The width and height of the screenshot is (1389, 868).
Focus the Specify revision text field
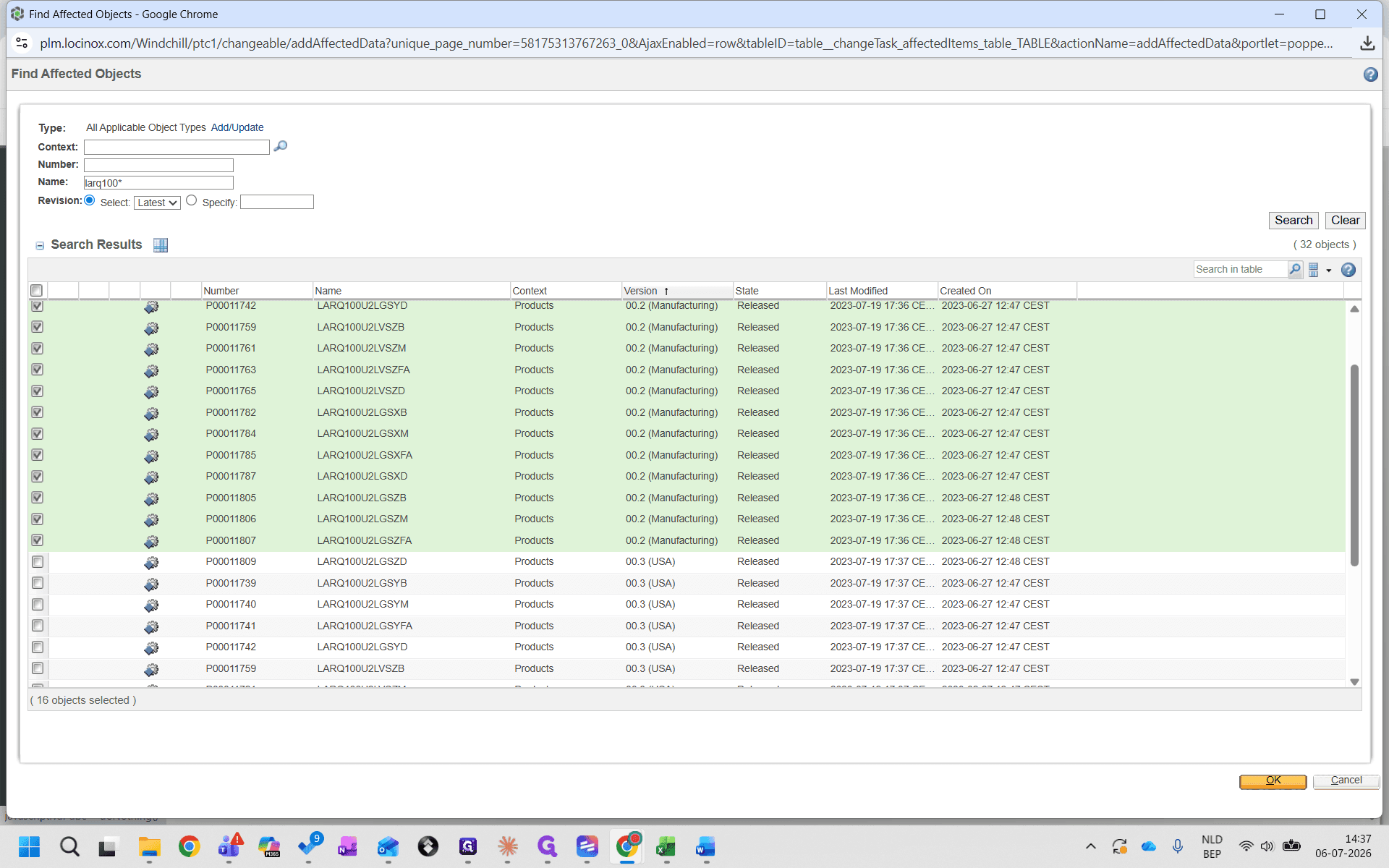click(276, 202)
